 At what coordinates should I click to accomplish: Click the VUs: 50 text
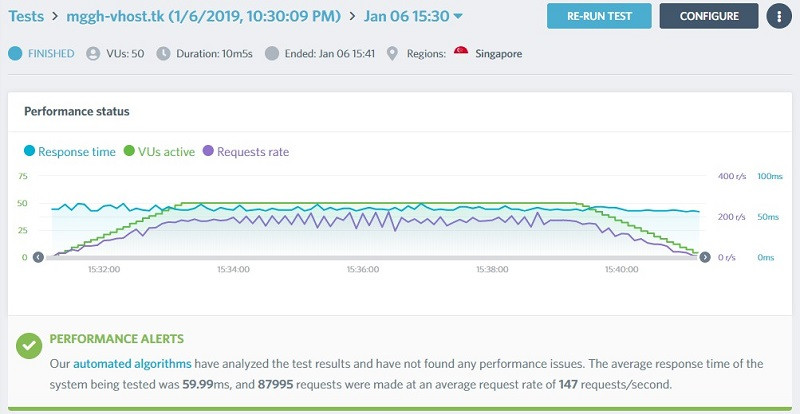pos(125,54)
